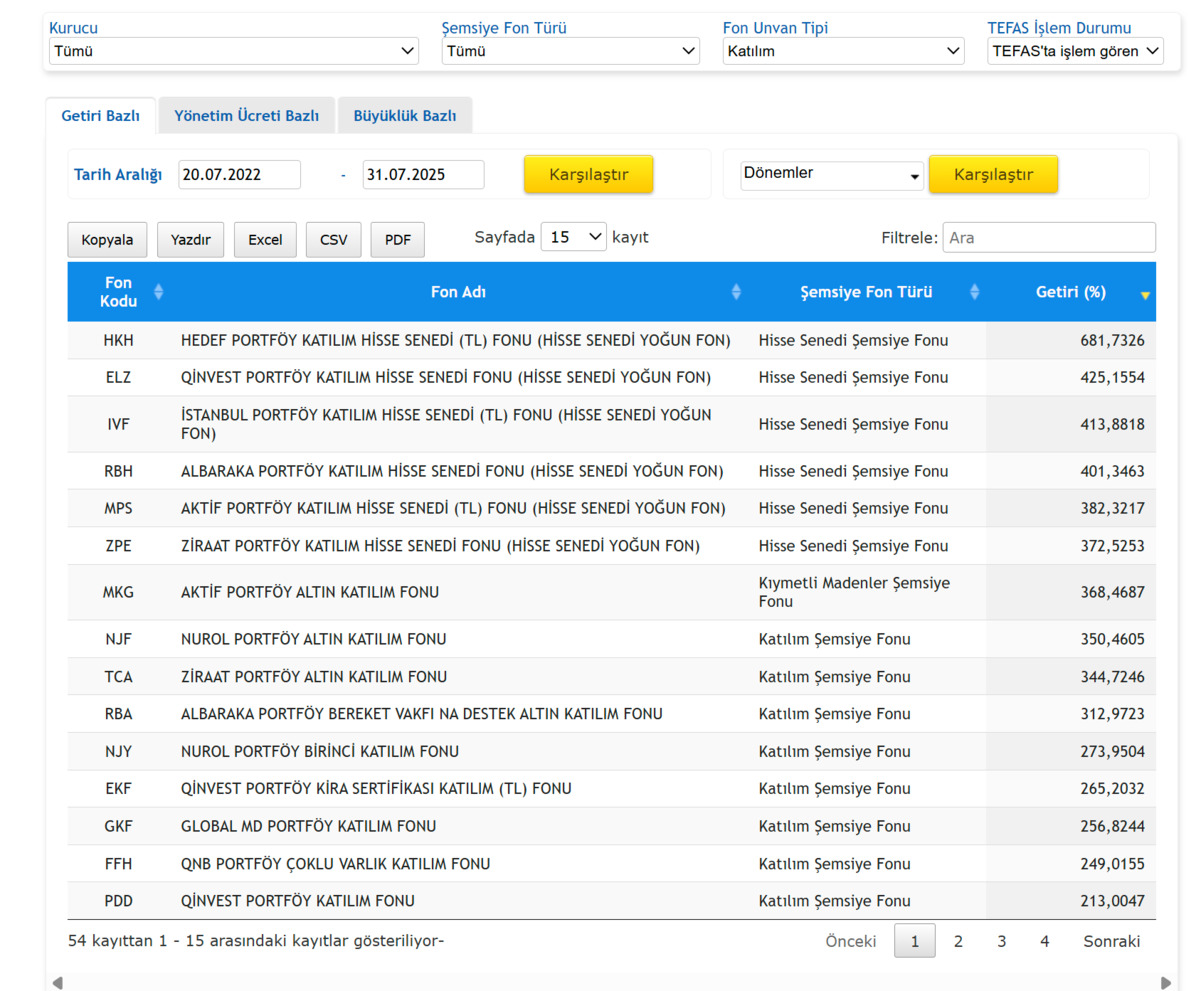This screenshot has height=991, width=1200.
Task: Click fund code MPS
Action: [118, 509]
